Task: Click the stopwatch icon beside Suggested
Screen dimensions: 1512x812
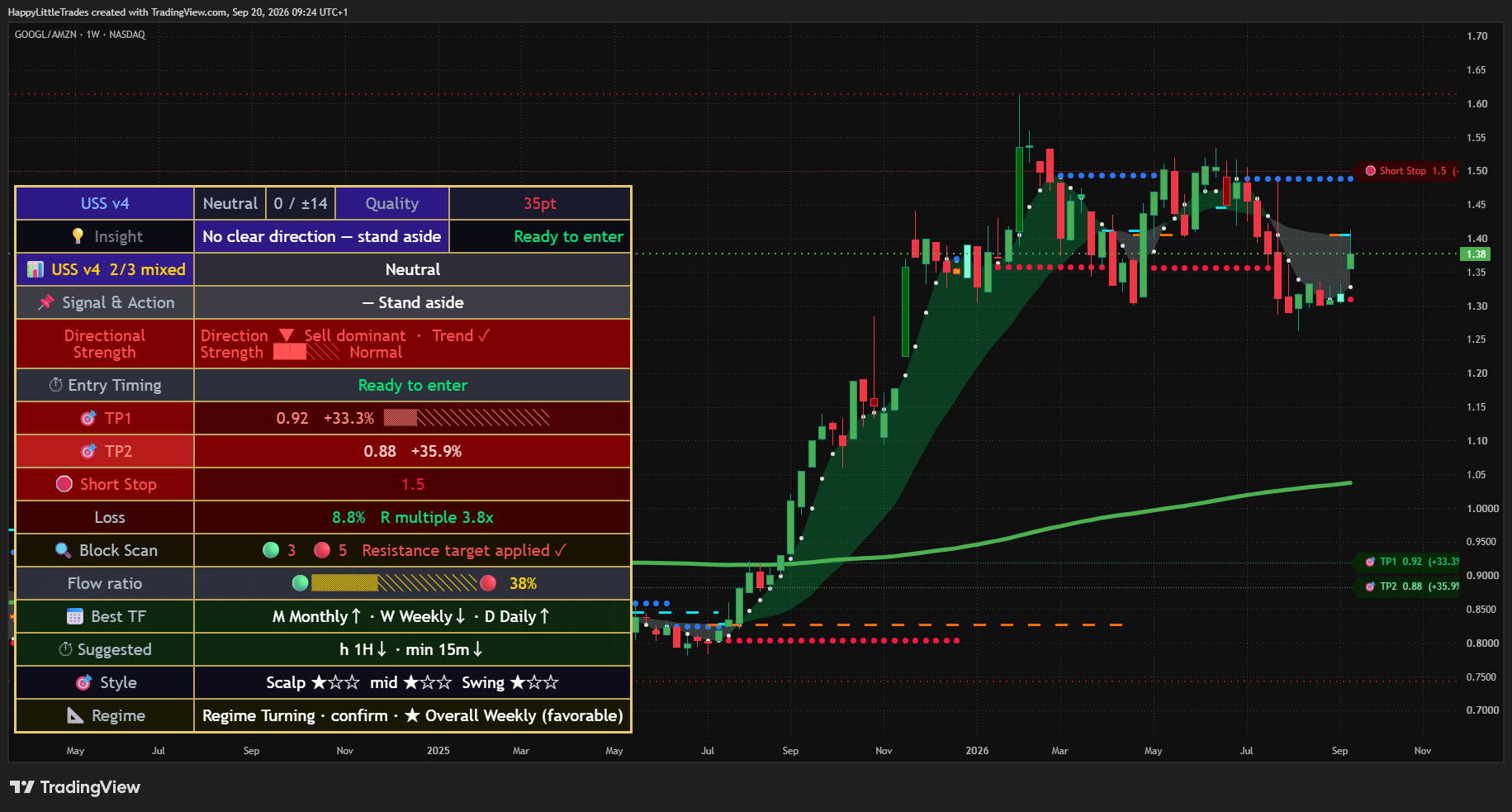Action: (x=65, y=649)
